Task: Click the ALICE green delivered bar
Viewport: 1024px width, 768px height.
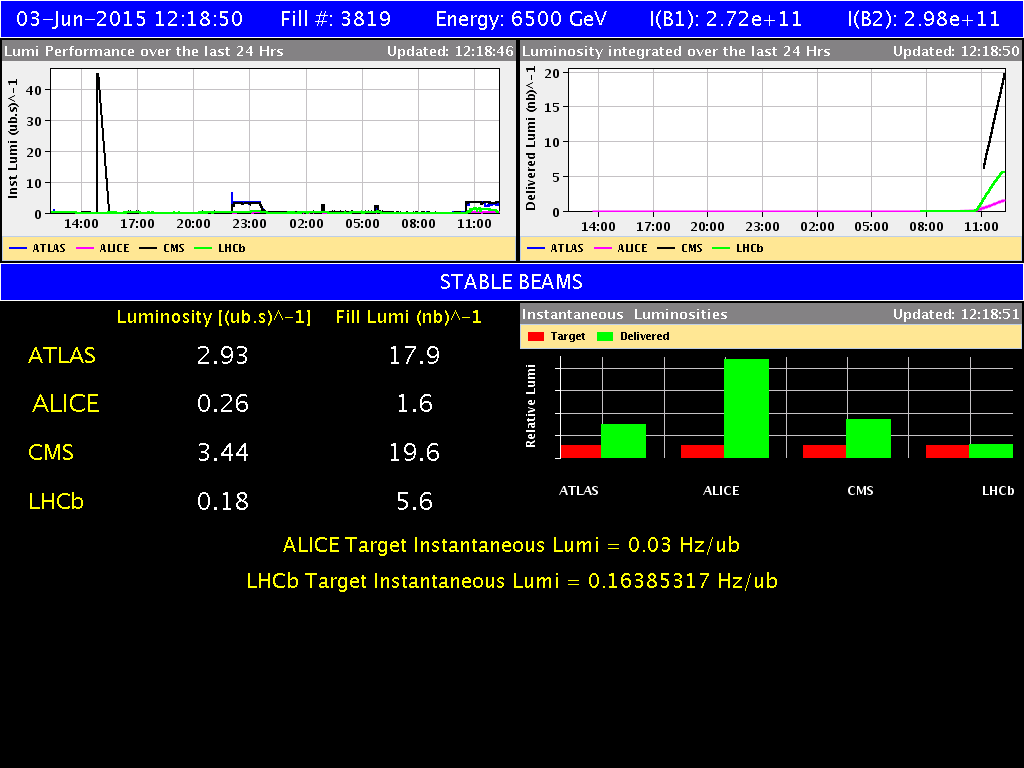Action: [x=746, y=408]
